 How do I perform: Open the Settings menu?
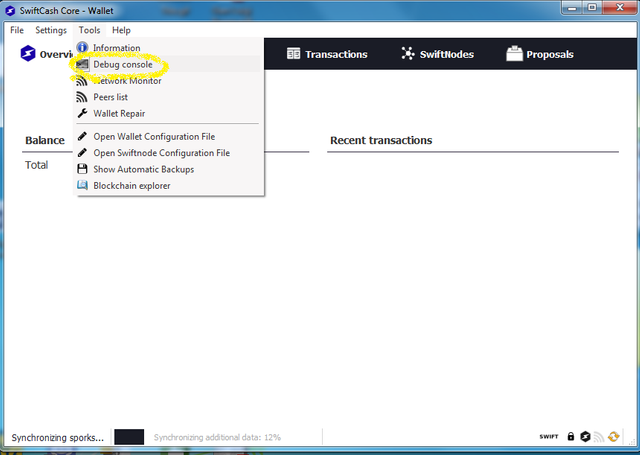coord(51,30)
